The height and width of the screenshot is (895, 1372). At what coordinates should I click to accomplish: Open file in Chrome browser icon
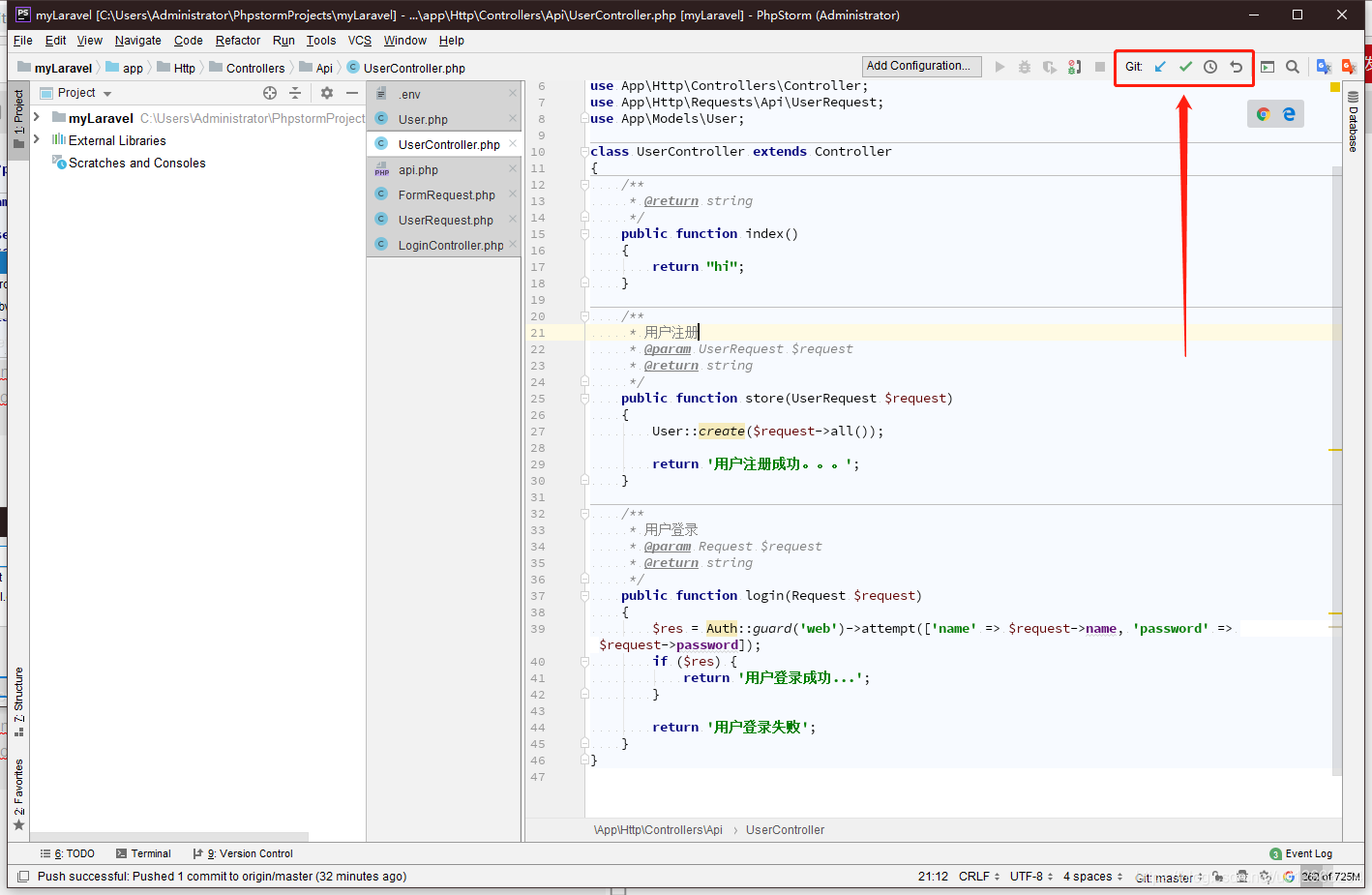[x=1263, y=114]
